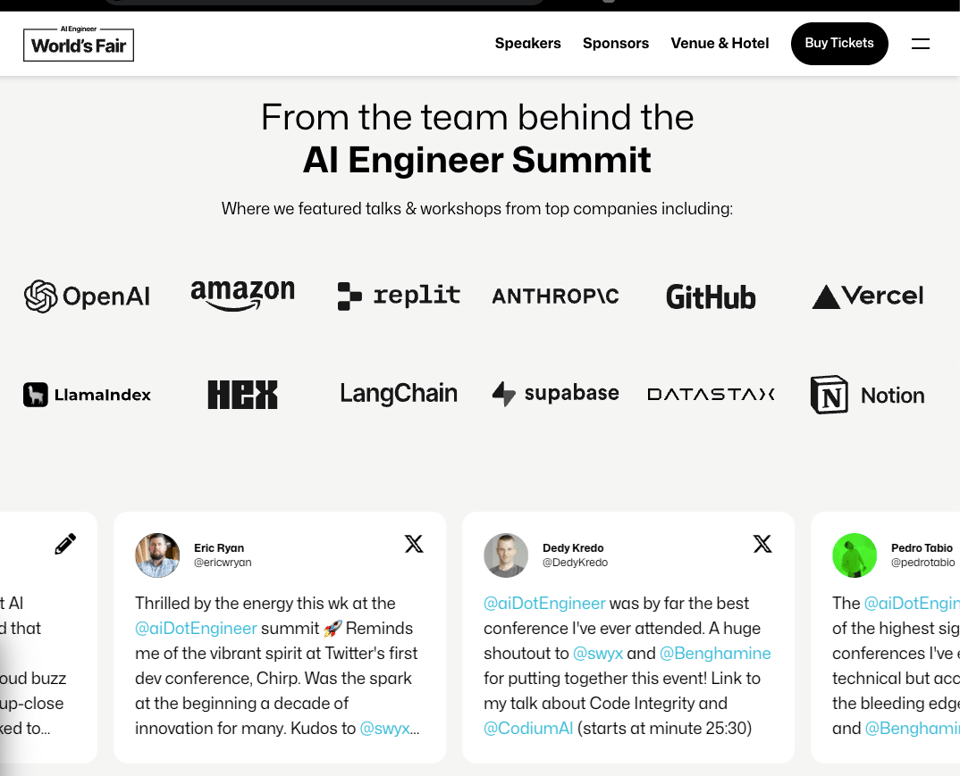Click the Supabase logo

tap(555, 394)
